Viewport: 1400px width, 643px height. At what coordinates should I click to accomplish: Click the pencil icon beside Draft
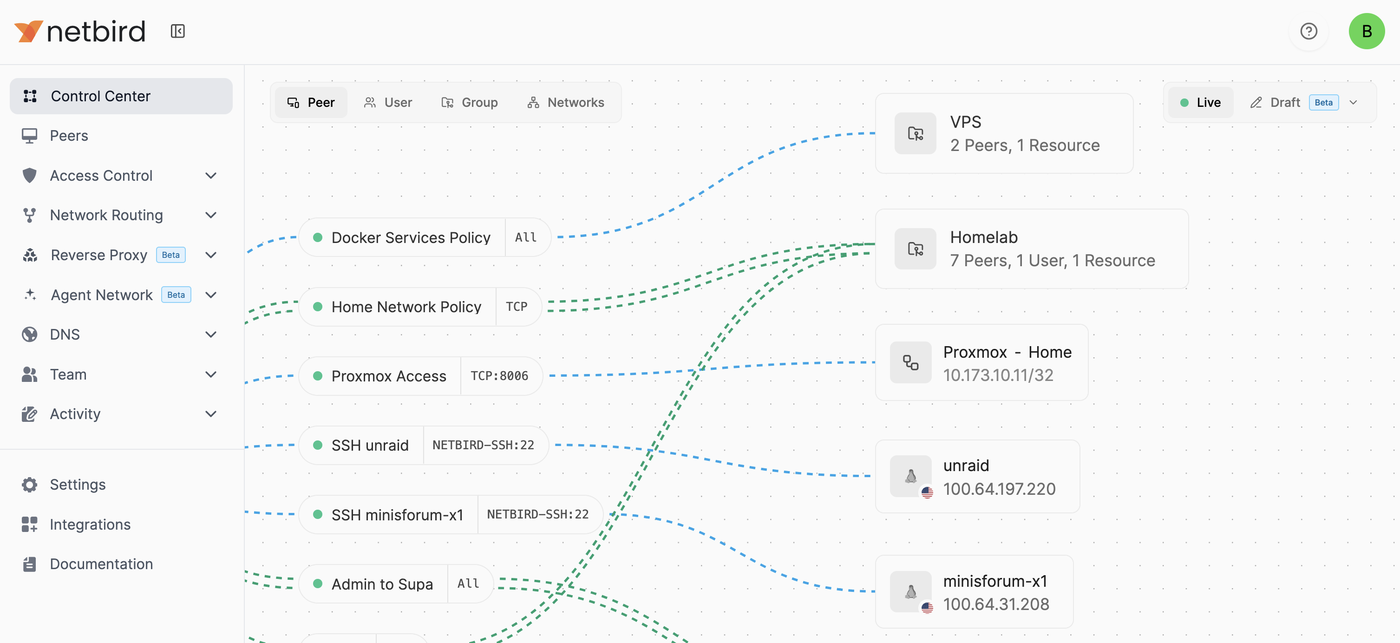click(x=1256, y=102)
